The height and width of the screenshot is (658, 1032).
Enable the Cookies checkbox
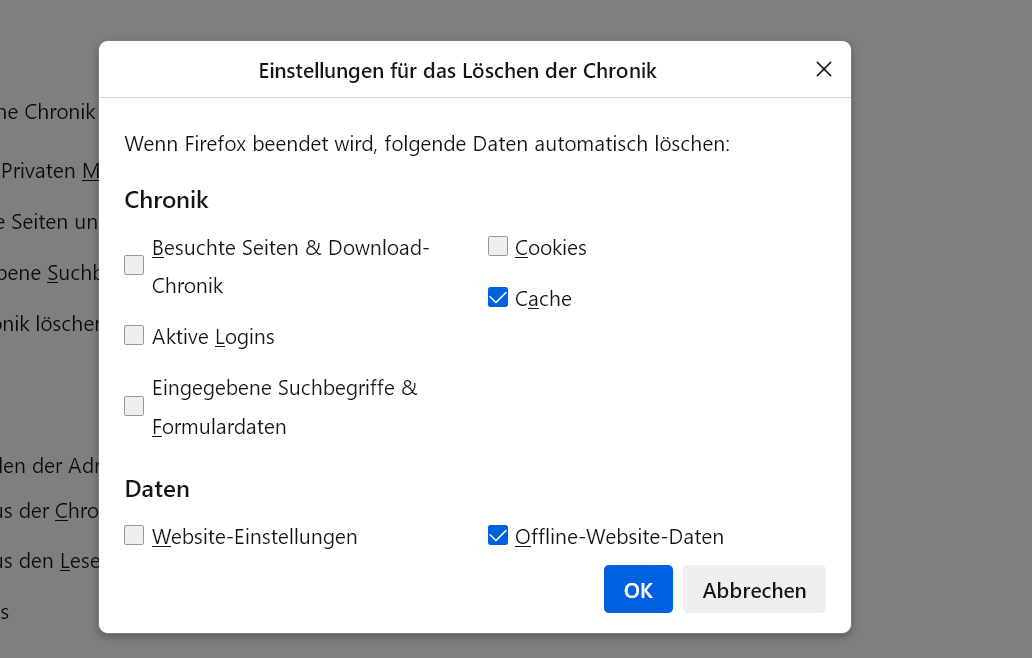[x=498, y=246]
